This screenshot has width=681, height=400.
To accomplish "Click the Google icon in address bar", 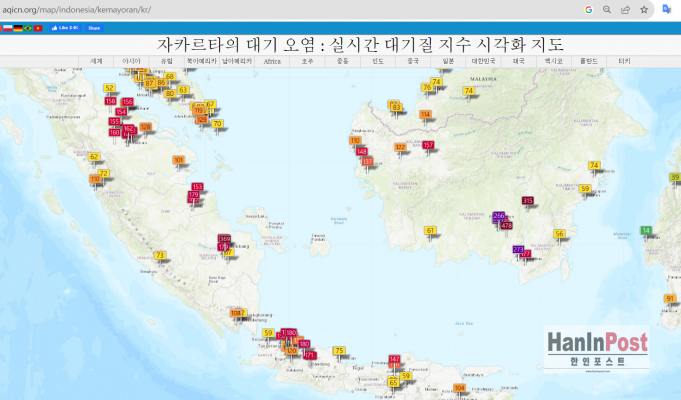I will coord(588,9).
